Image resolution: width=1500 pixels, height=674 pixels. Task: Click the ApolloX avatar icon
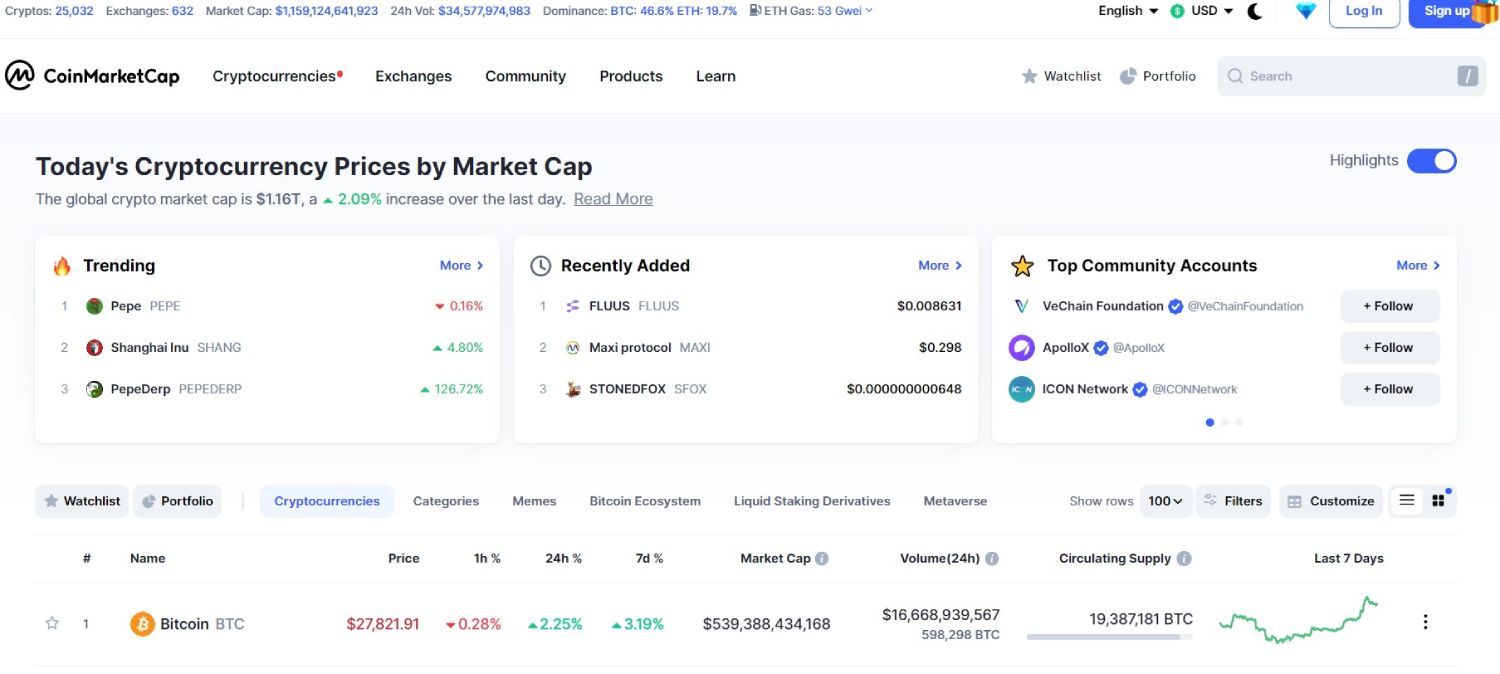[x=1021, y=348]
